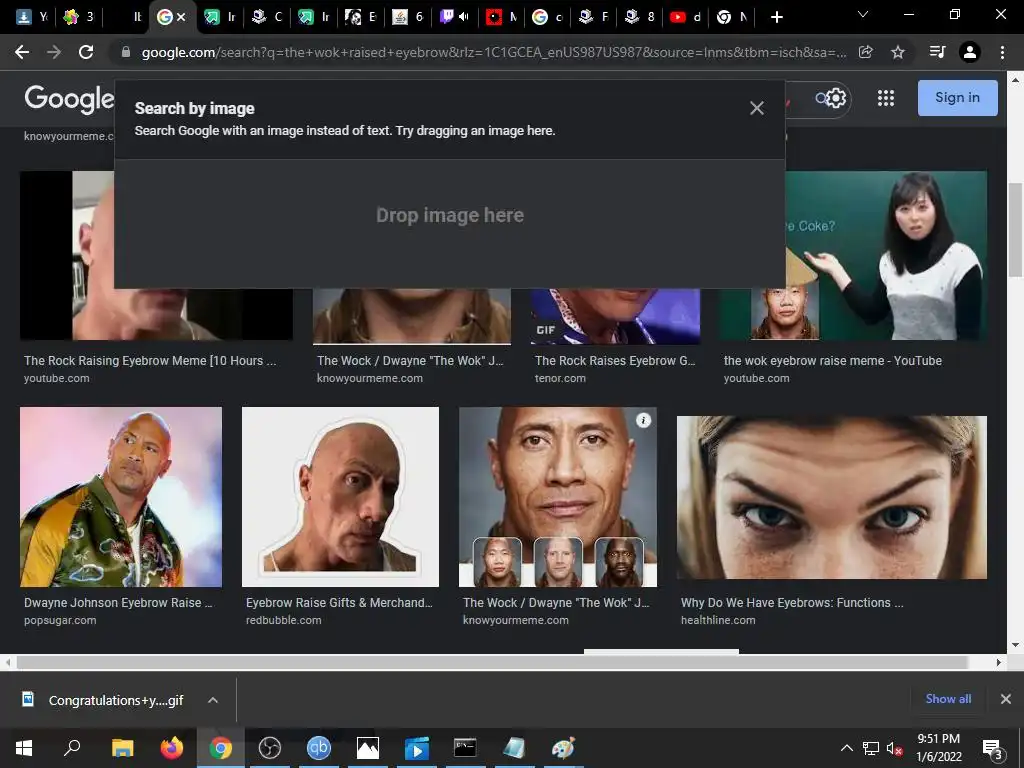Viewport: 1024px width, 768px height.
Task: Click the tenor.com source text
Action: click(x=560, y=378)
